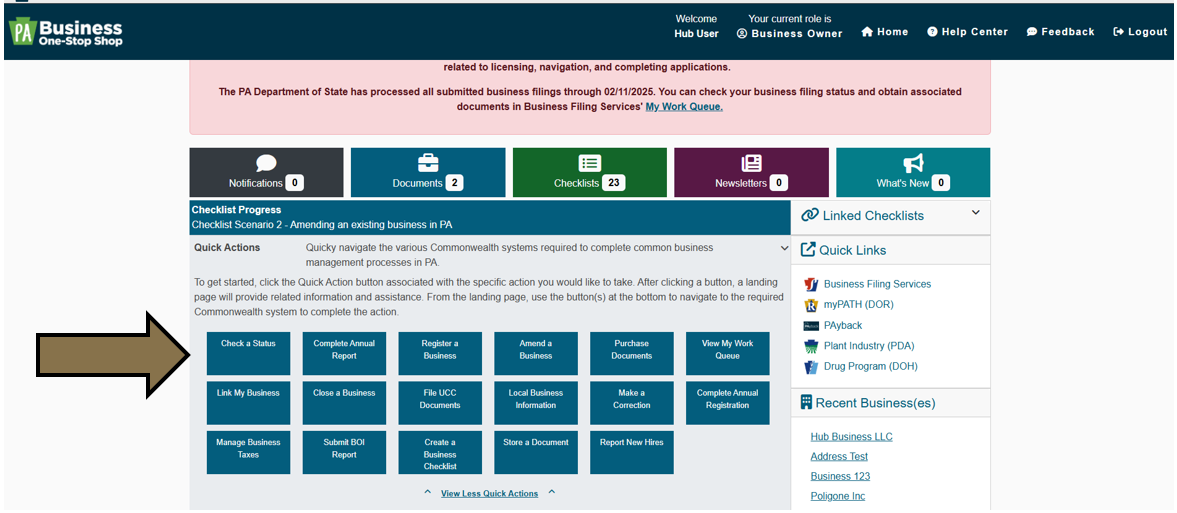Click the Complete Annual Registration button
The height and width of the screenshot is (513, 1177).
pos(727,403)
